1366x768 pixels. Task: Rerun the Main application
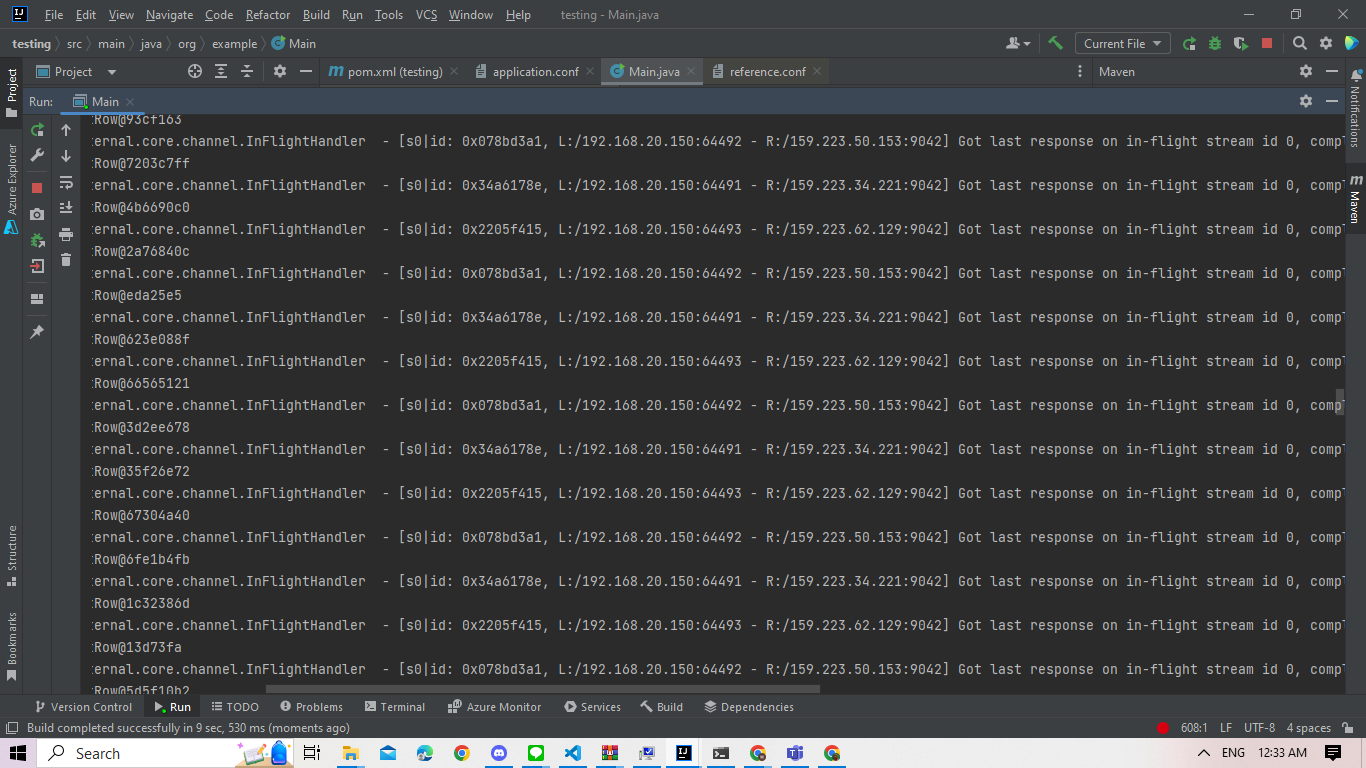point(36,131)
